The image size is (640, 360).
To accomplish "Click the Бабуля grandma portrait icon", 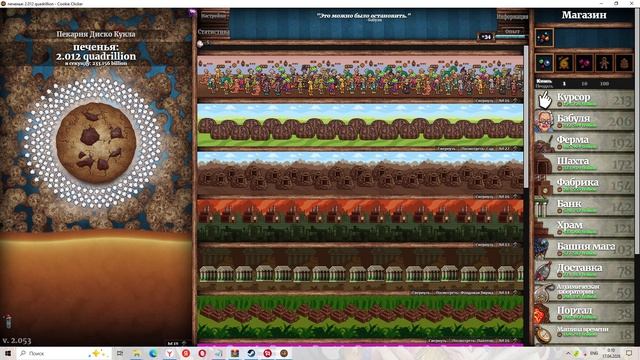I will pyautogui.click(x=544, y=121).
